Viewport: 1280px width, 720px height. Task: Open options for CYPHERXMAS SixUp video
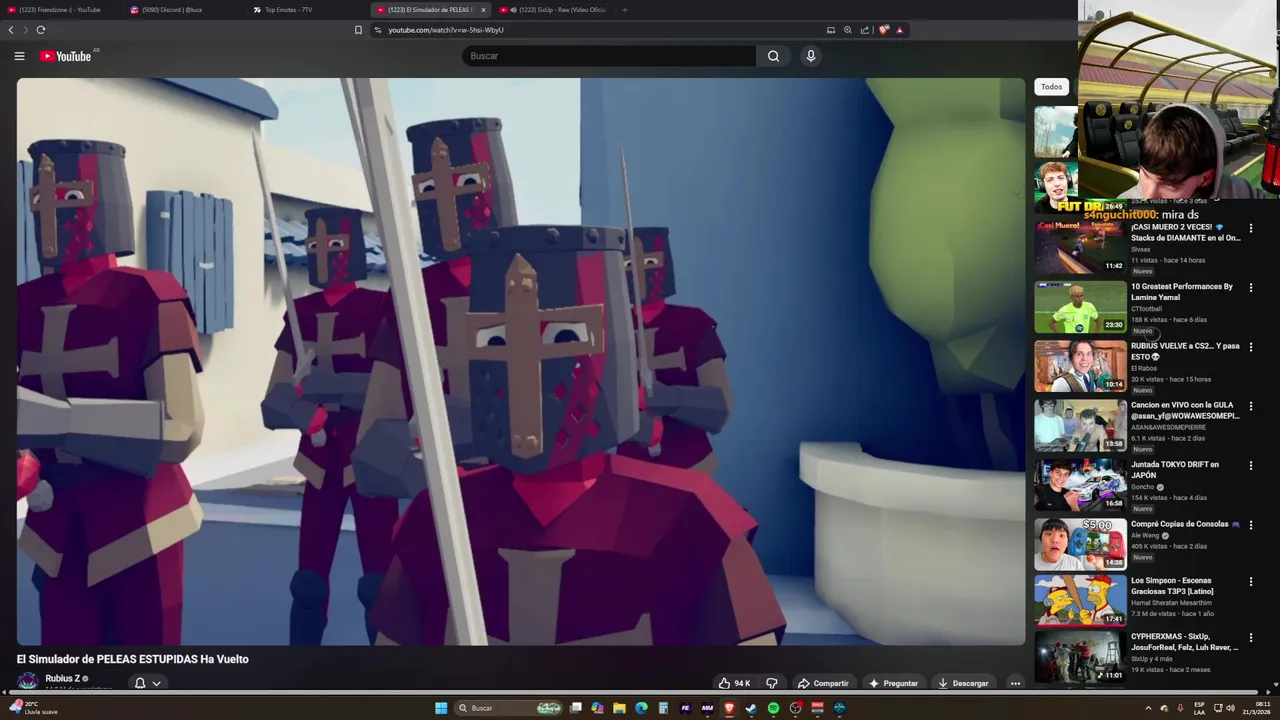(1250, 636)
